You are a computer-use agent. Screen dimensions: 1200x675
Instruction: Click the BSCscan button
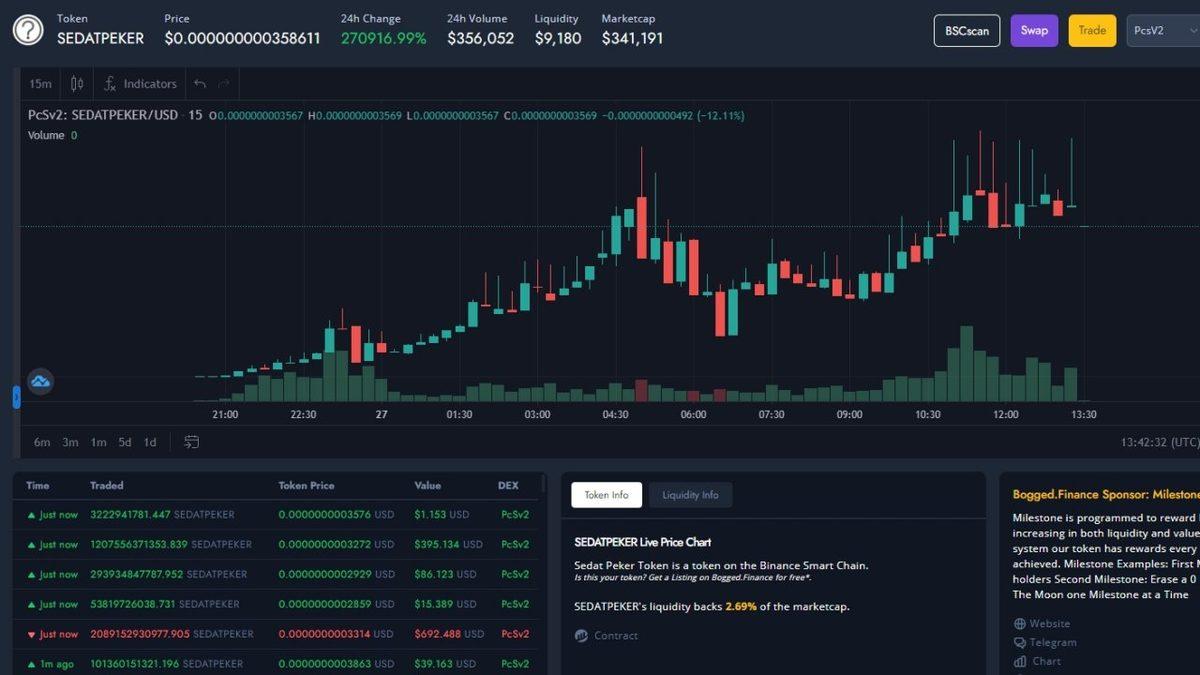[x=966, y=30]
